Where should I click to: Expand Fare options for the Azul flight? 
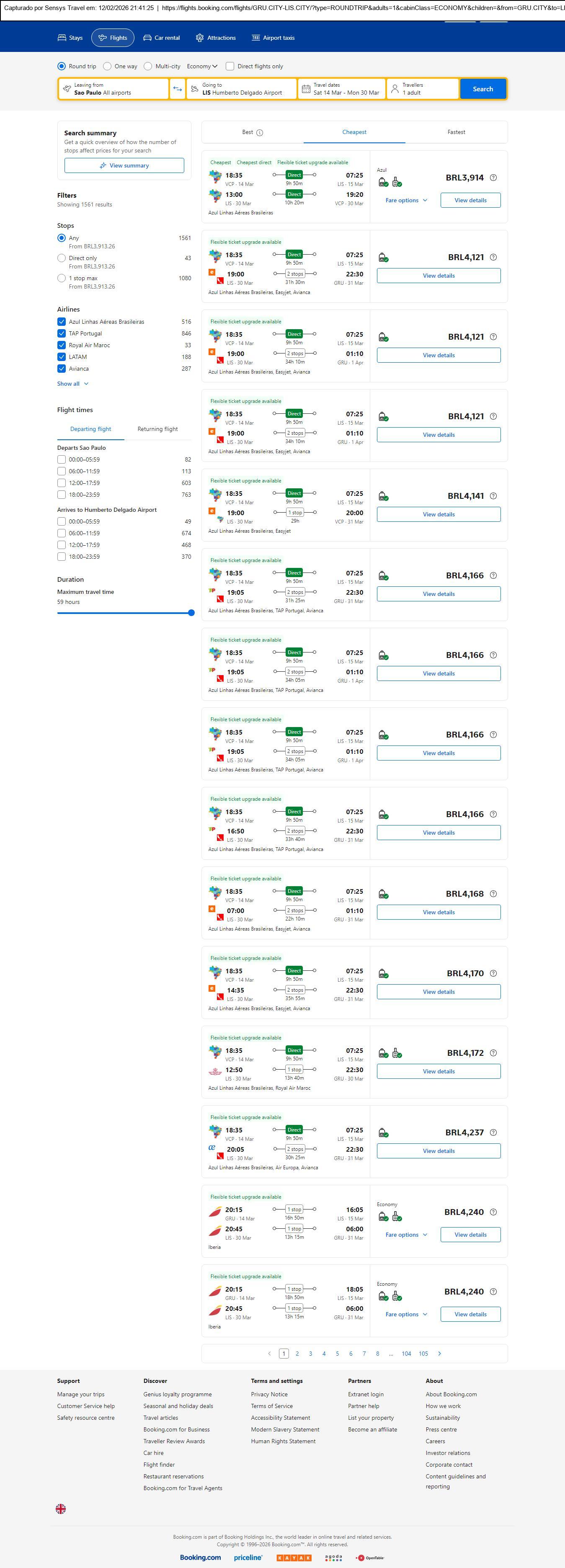click(406, 200)
